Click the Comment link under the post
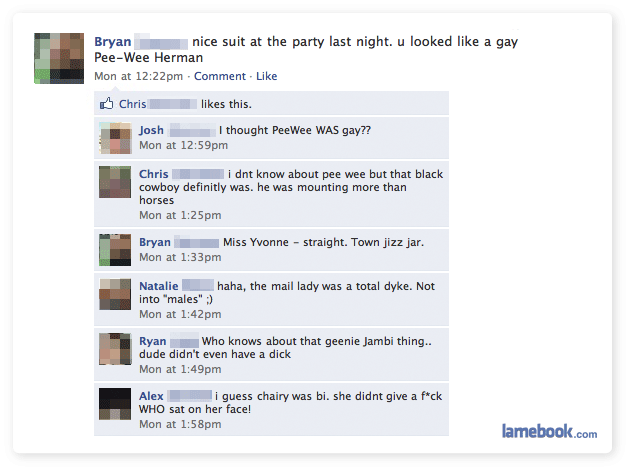 click(x=219, y=76)
